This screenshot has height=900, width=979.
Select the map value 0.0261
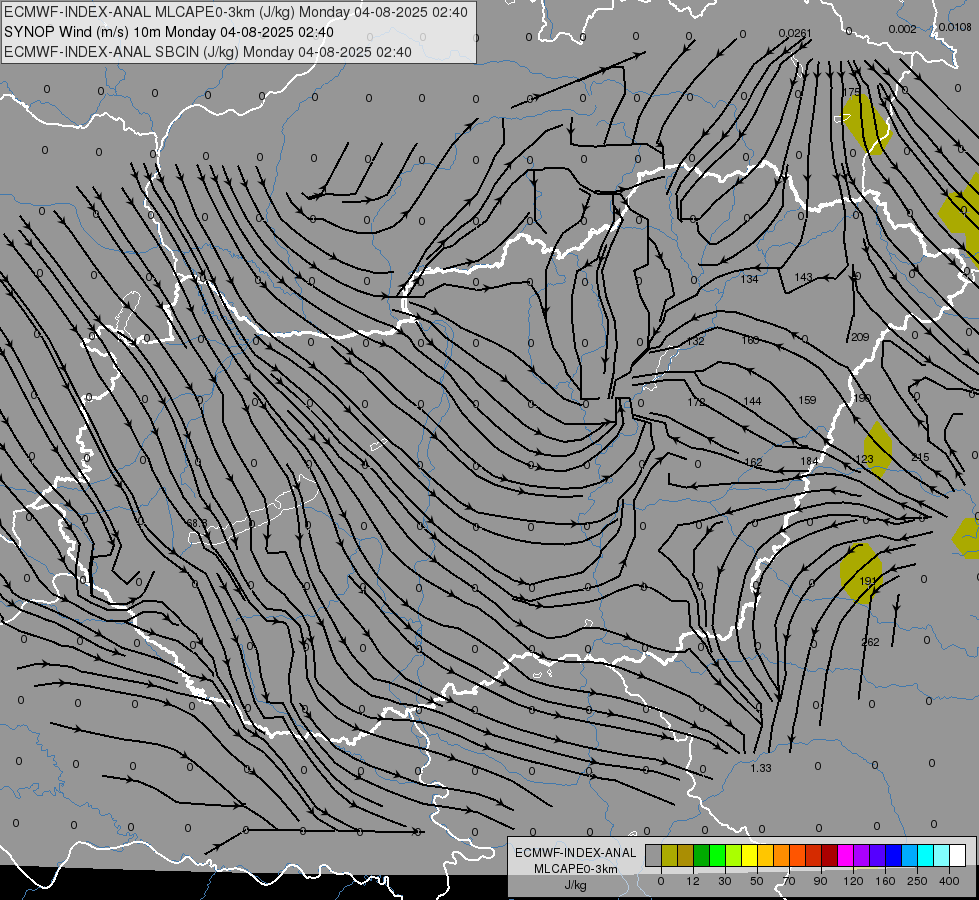(795, 33)
